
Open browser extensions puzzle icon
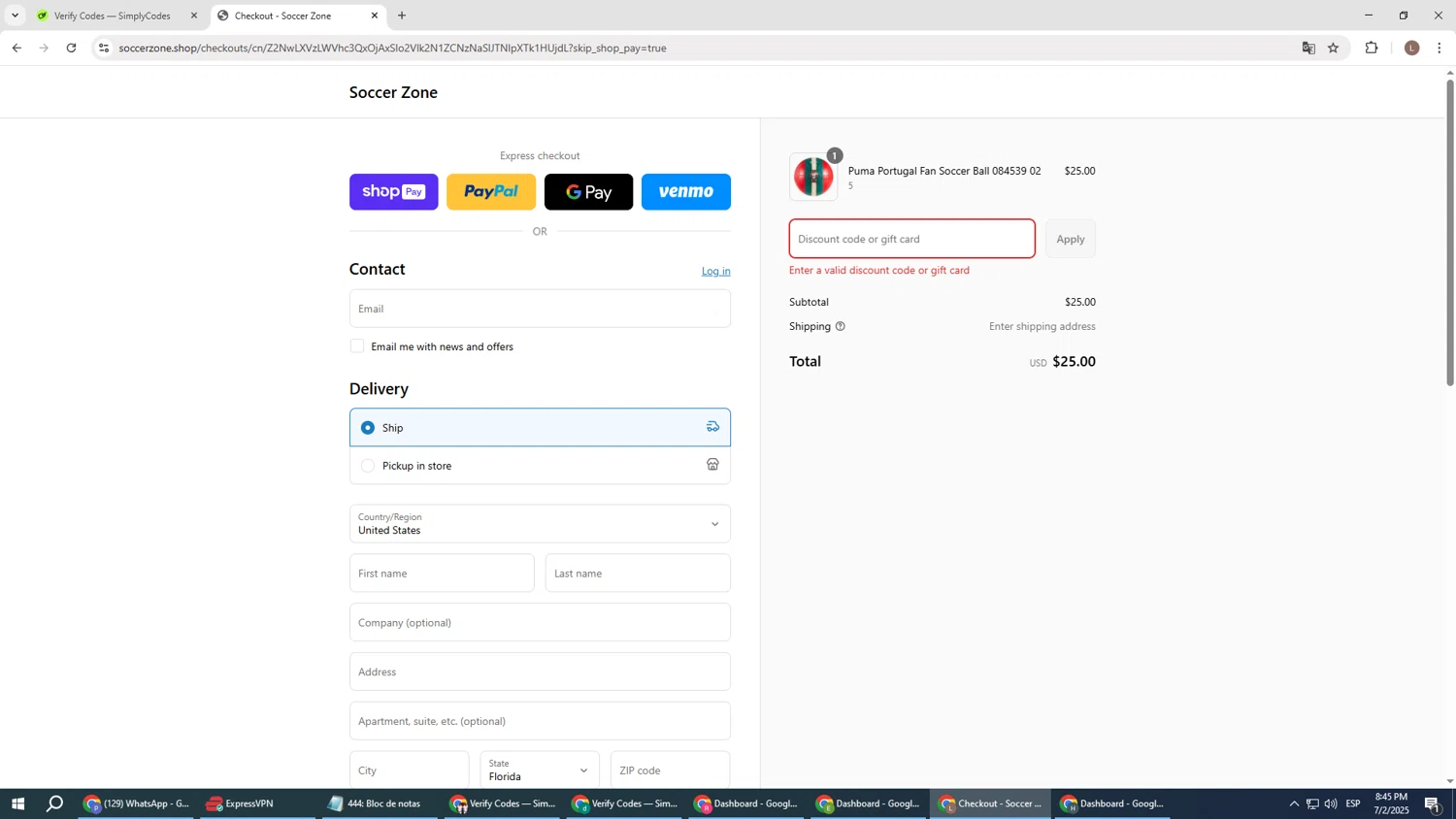[1372, 48]
